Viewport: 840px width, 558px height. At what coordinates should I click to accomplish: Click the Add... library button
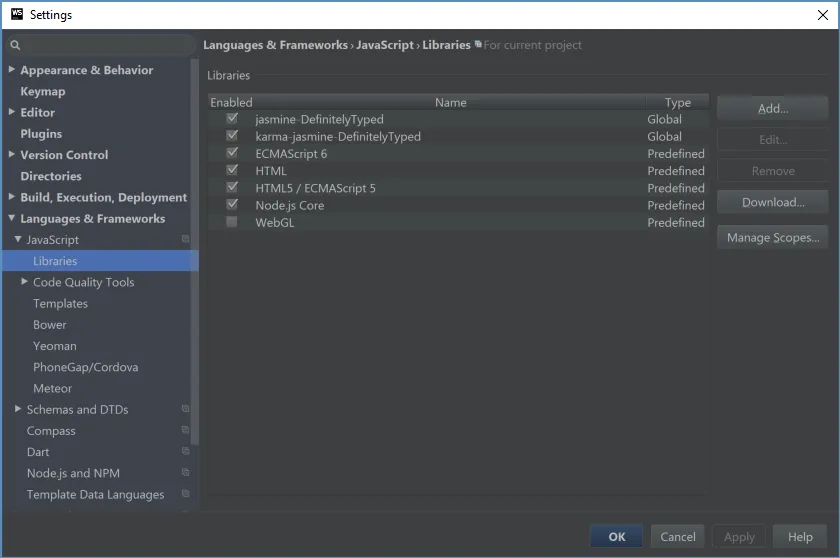(772, 108)
